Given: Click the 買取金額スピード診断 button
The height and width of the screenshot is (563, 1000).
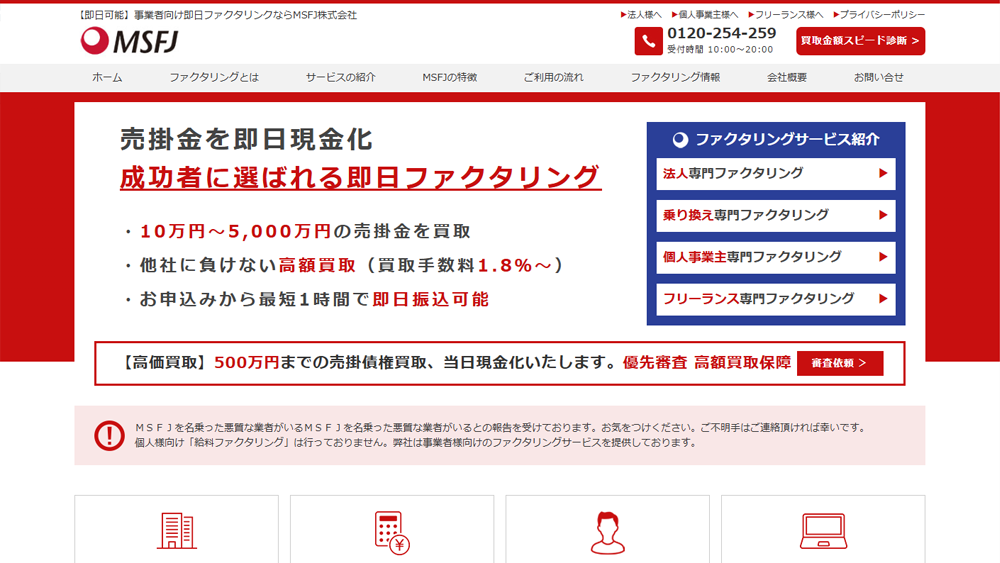Looking at the screenshot, I should tap(860, 41).
